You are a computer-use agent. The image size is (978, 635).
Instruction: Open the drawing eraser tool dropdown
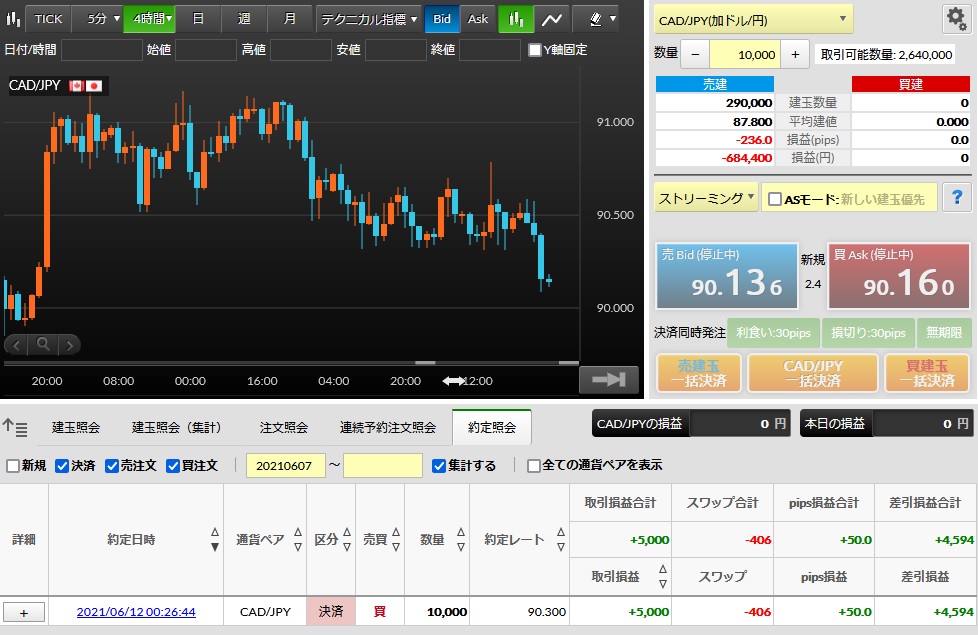[603, 19]
